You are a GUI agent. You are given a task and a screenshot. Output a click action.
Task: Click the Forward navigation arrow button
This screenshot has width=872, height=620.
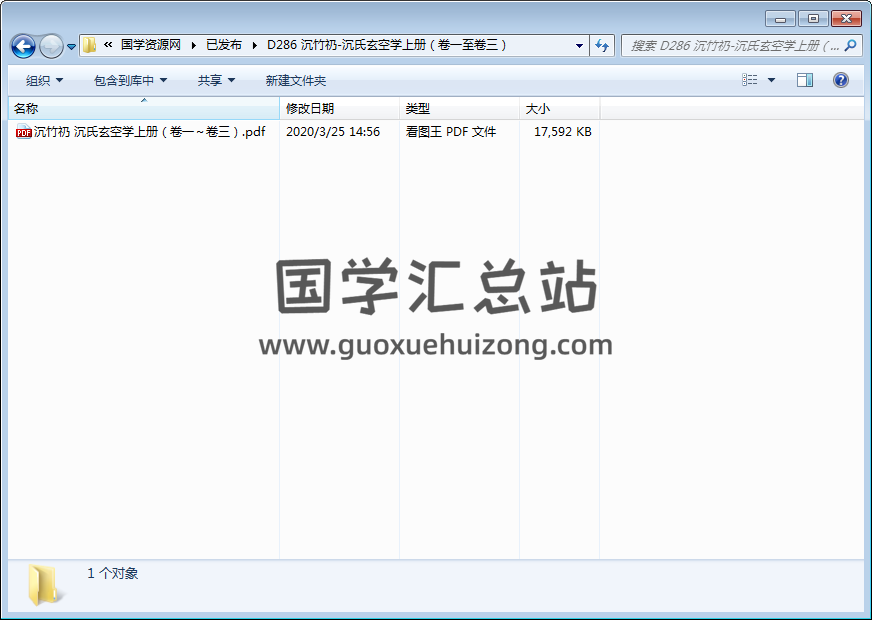[x=50, y=46]
